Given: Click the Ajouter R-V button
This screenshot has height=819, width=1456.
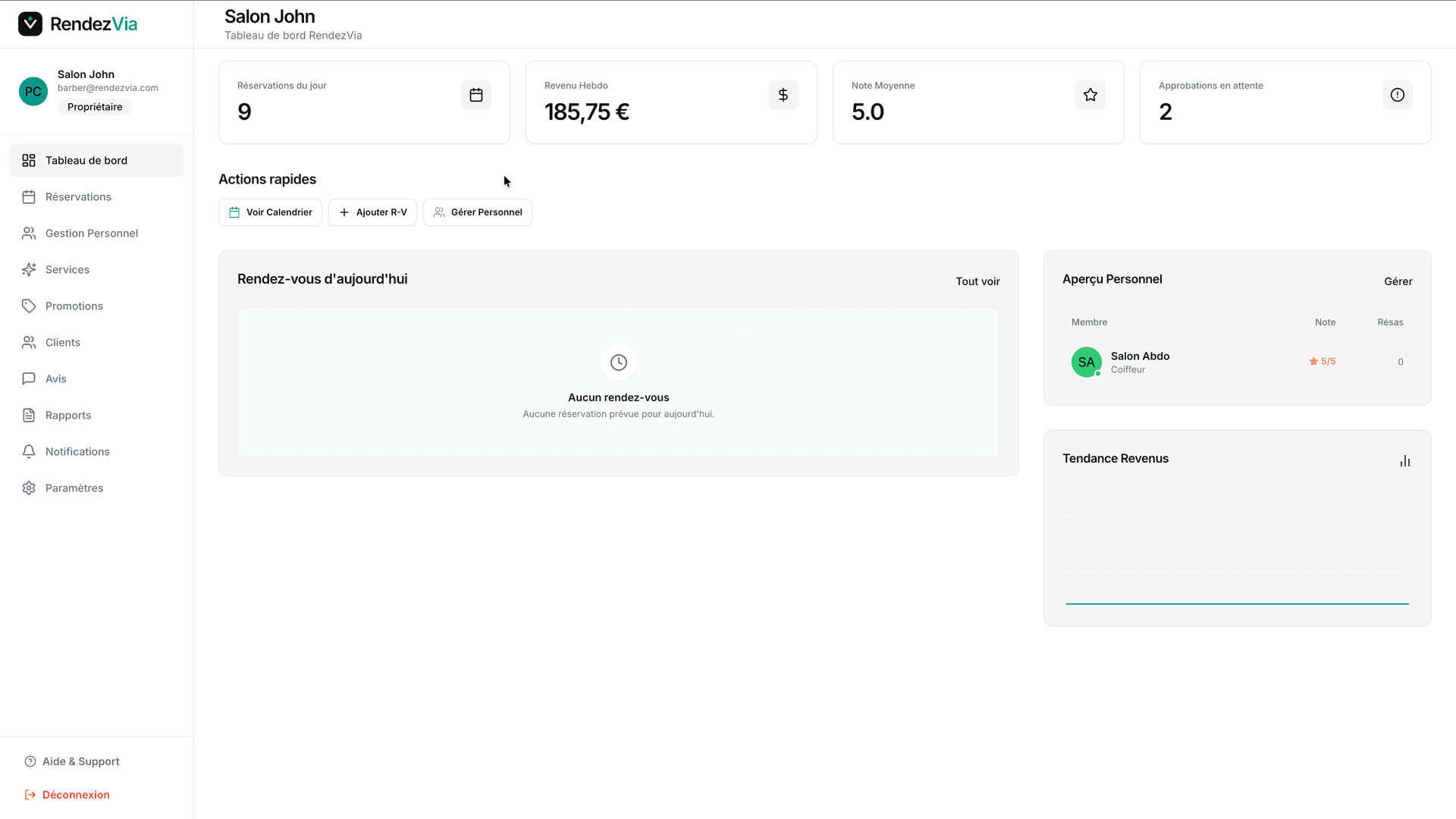Looking at the screenshot, I should (372, 212).
